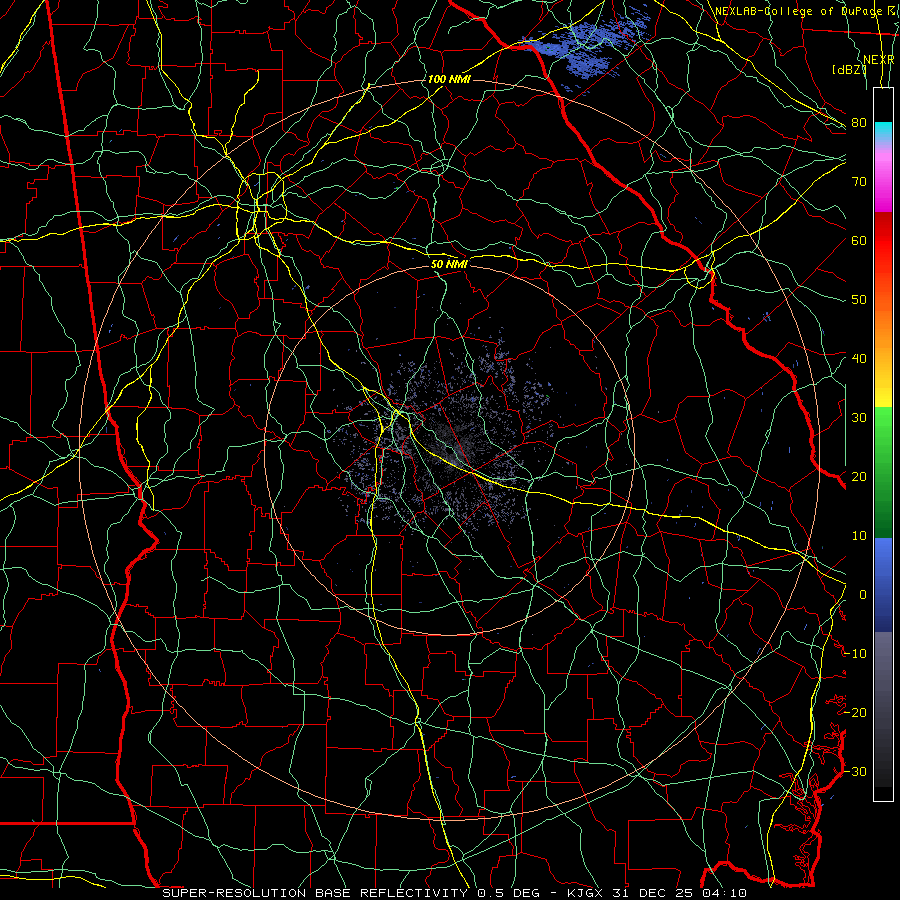Click the 10 value on the dBZ scale
This screenshot has width=900, height=900.
859,536
